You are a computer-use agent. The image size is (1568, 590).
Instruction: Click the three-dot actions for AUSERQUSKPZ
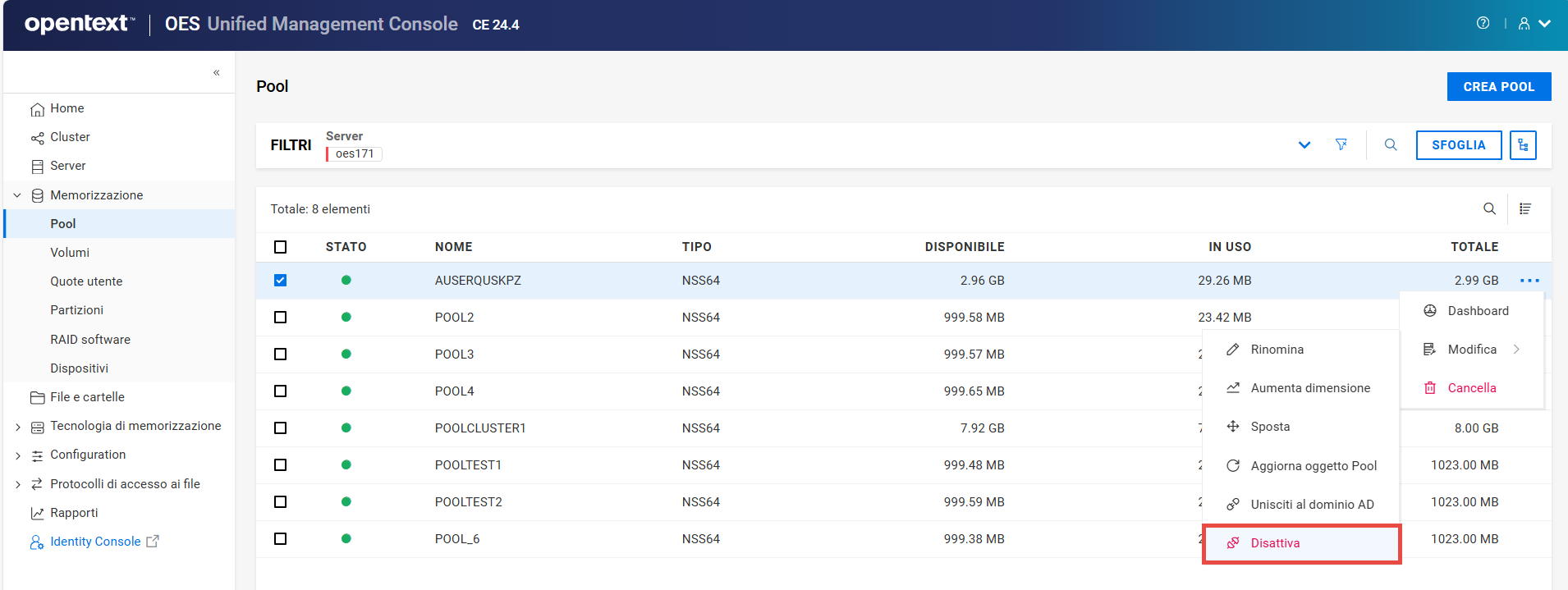[x=1529, y=281]
